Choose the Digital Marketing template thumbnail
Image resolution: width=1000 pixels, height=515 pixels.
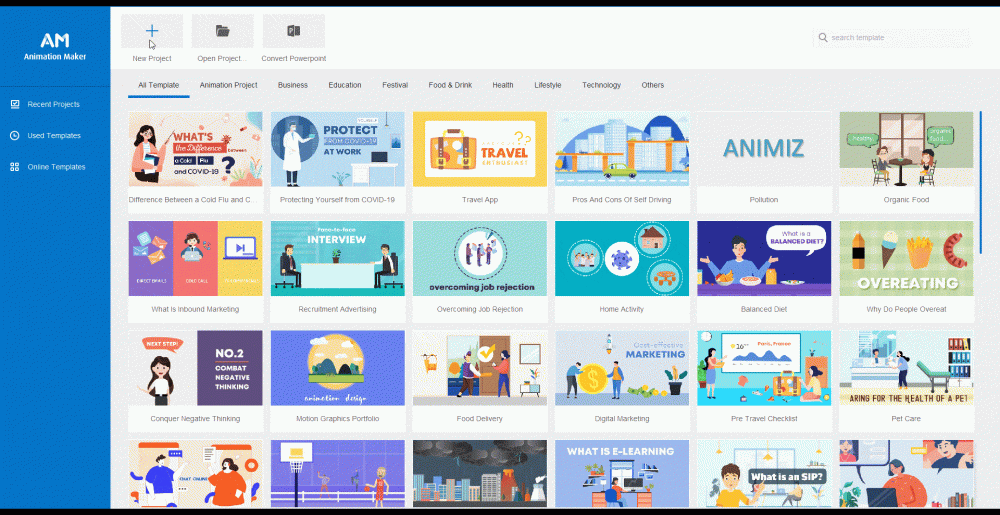pyautogui.click(x=622, y=367)
